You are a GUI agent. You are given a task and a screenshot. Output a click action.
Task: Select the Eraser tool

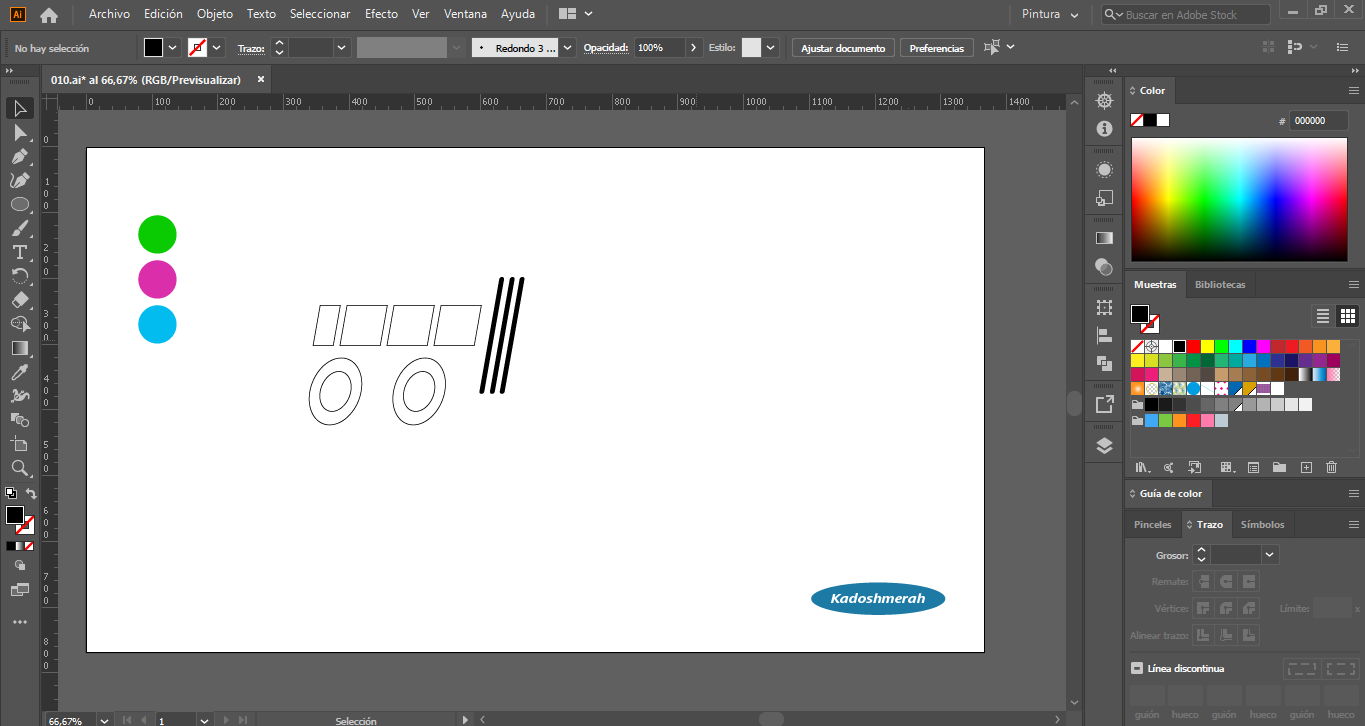point(20,300)
